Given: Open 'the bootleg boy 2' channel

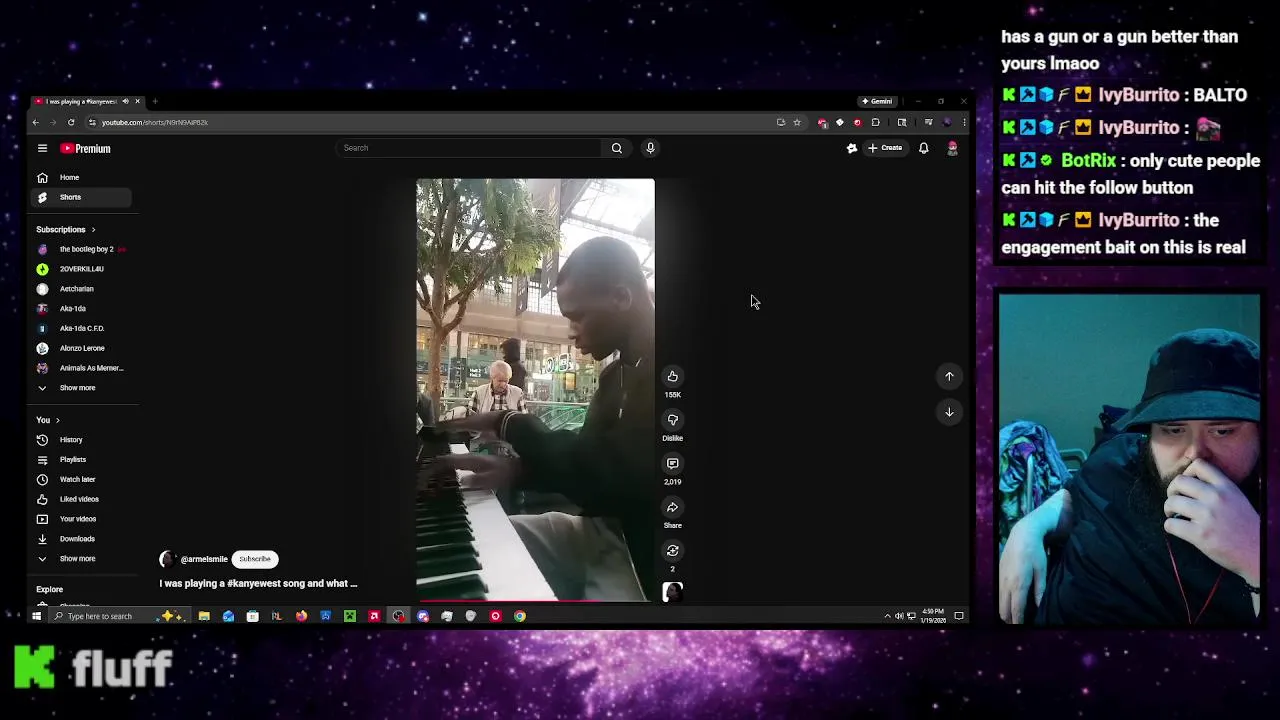Looking at the screenshot, I should point(82,249).
